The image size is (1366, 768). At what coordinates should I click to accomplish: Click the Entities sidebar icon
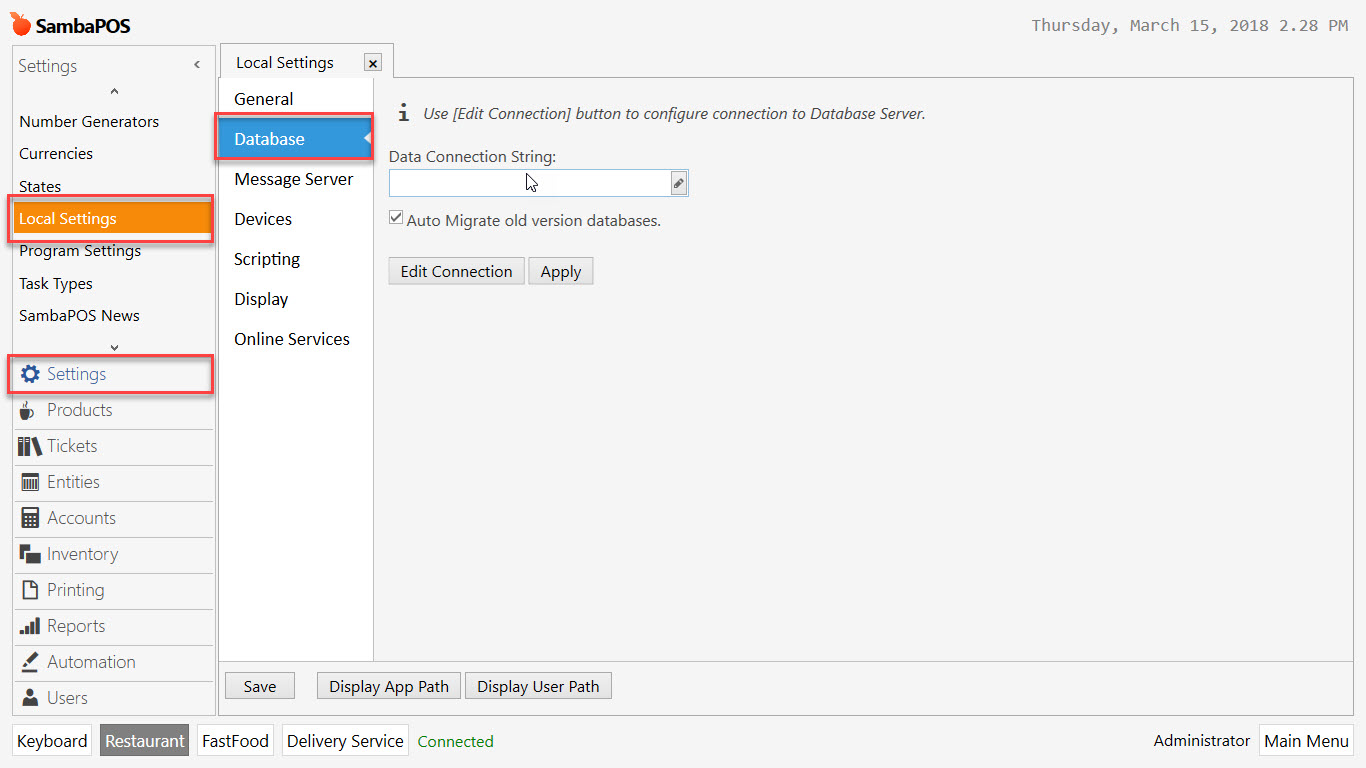coord(30,482)
